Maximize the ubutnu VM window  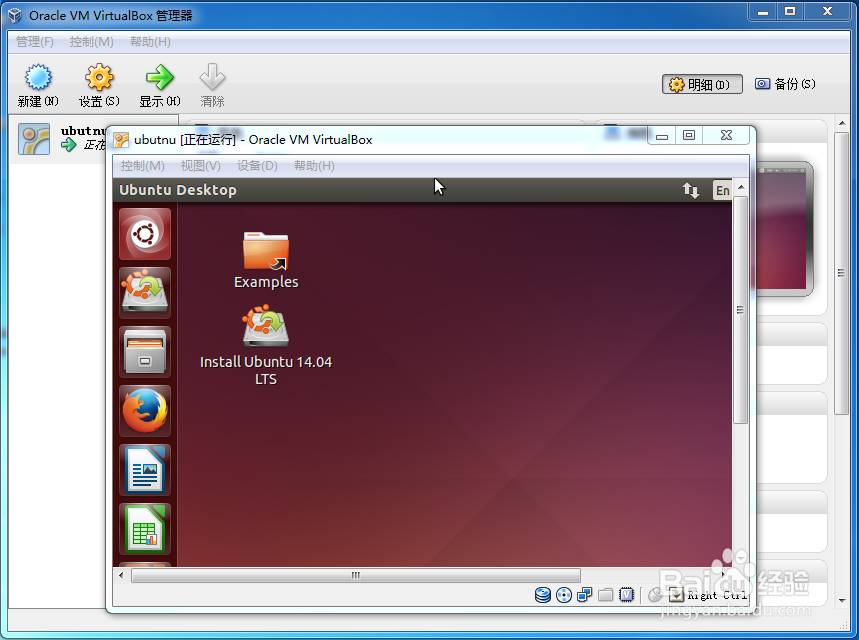click(689, 135)
